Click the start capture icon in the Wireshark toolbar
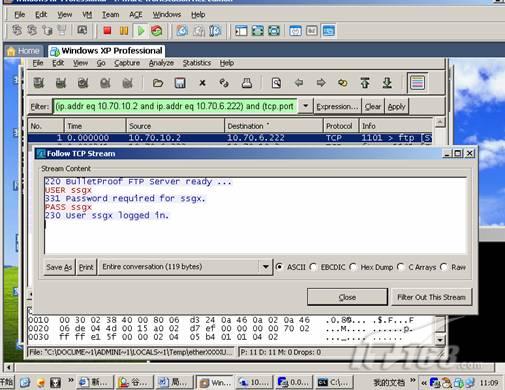 (83, 83)
